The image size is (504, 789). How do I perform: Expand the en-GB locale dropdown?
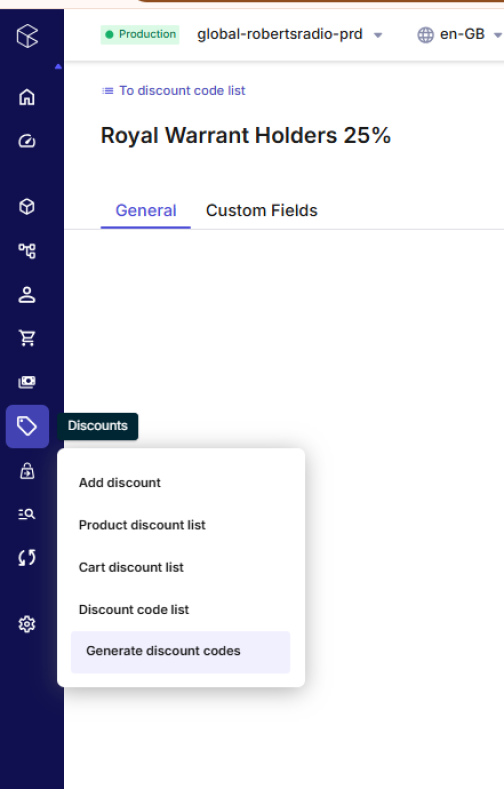tap(459, 34)
